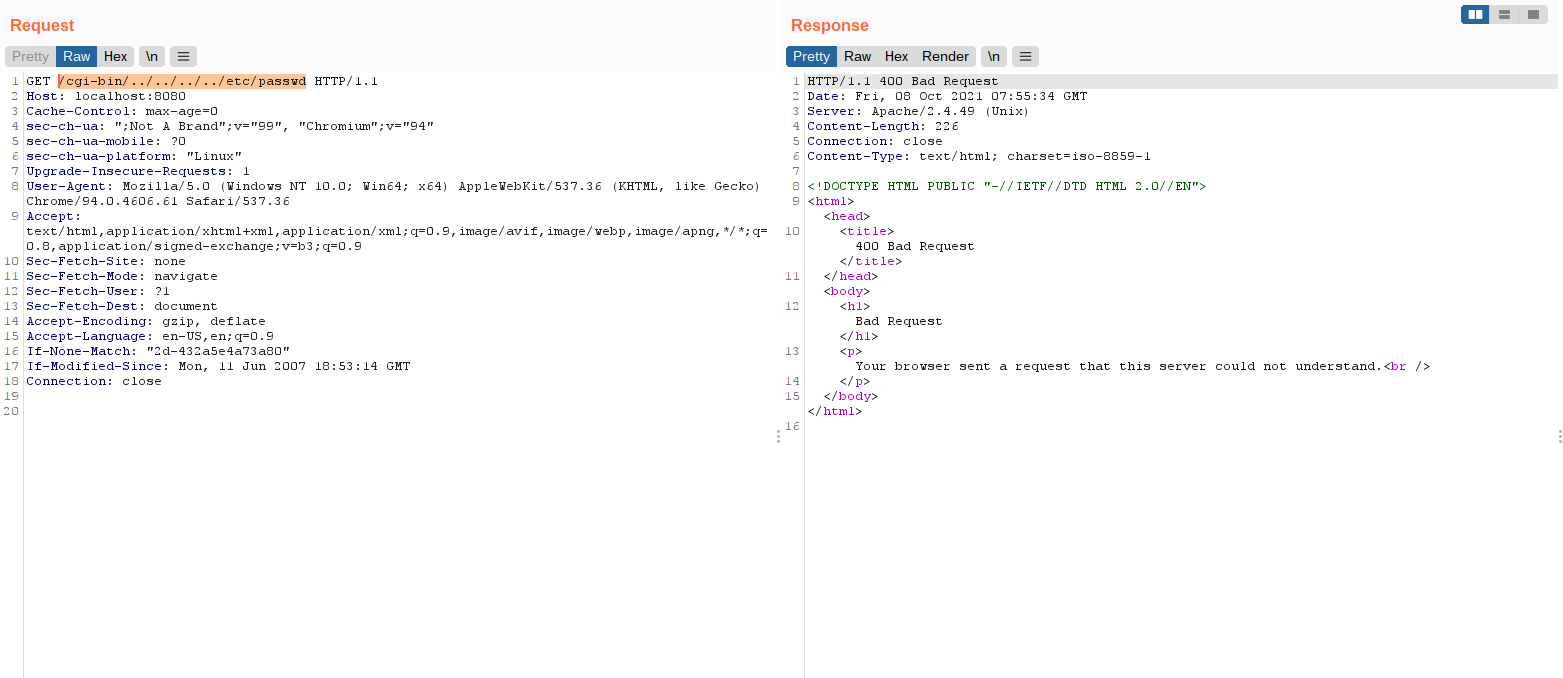Click the Host: localhost:8080 header line
The height and width of the screenshot is (678, 1563).
pyautogui.click(x=106, y=96)
